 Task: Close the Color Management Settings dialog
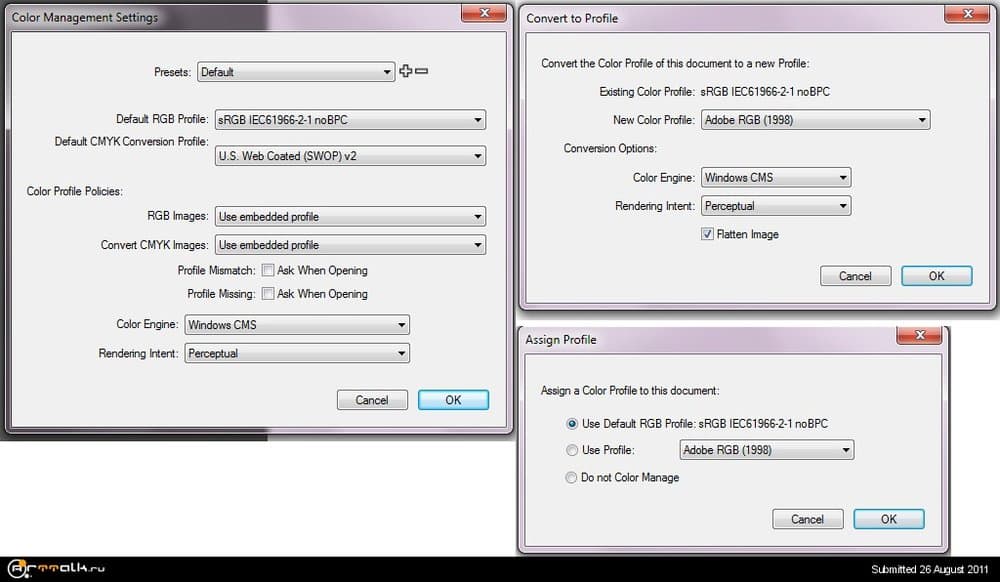484,14
